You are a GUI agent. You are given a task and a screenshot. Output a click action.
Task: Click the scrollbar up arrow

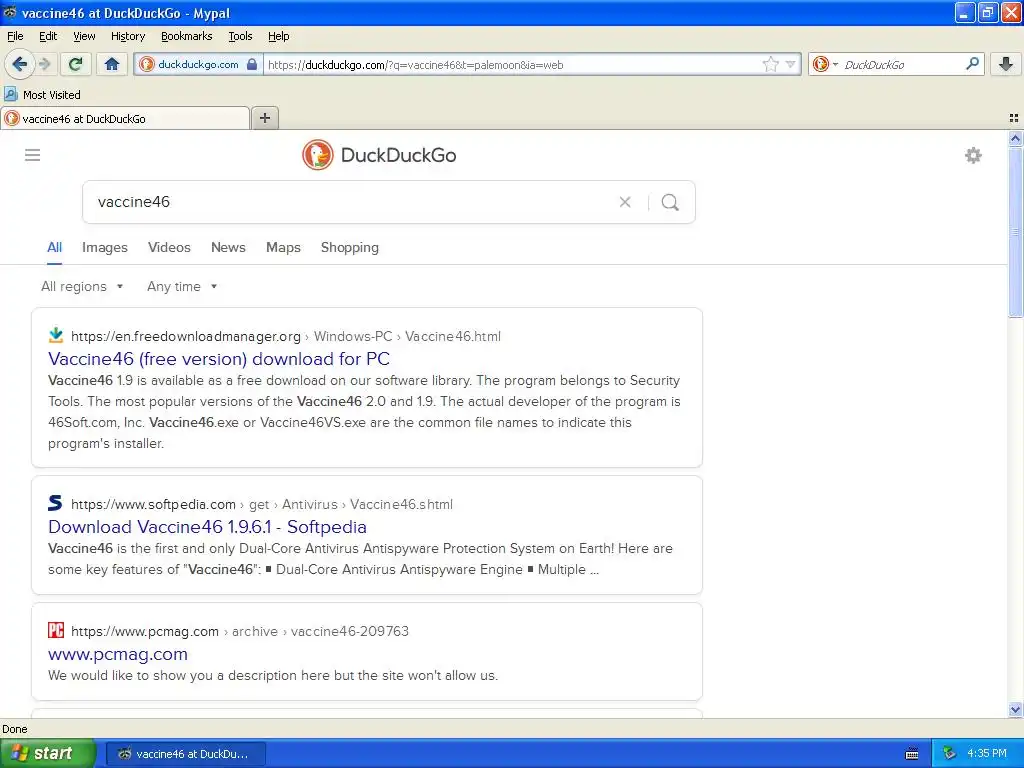[1015, 138]
